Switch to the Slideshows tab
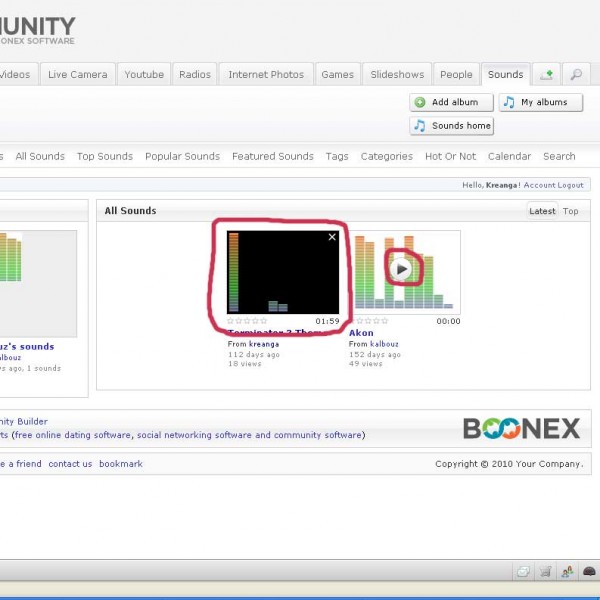This screenshot has width=600, height=600. 397,74
